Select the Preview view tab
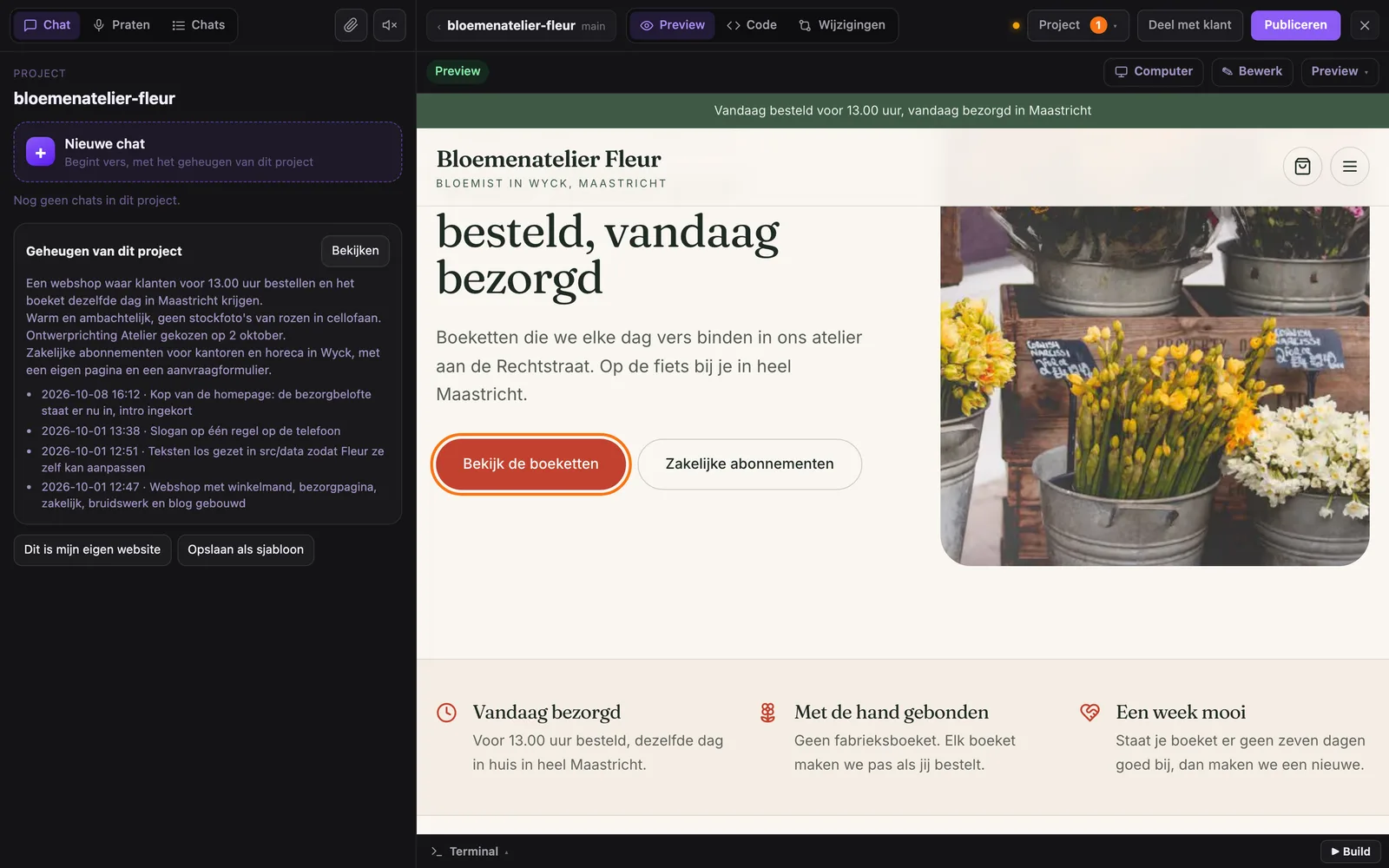The image size is (1389, 868). coord(672,25)
